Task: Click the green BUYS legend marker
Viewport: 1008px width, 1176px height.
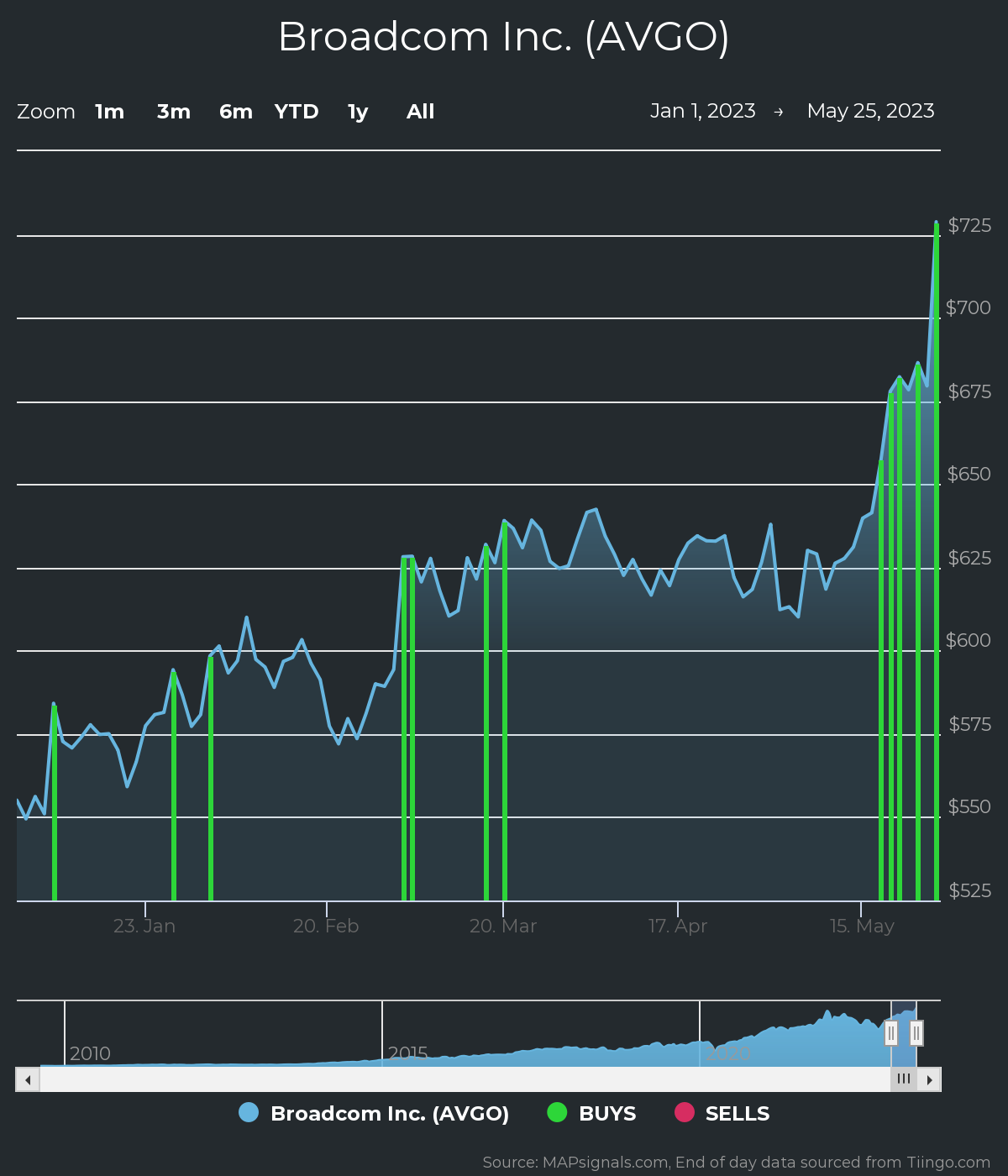Action: [557, 1112]
